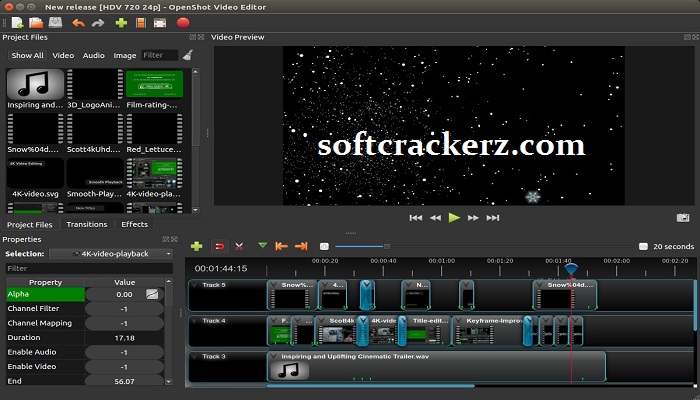Jump to the end of the preview
Image resolution: width=700 pixels, height=400 pixels.
click(x=493, y=218)
